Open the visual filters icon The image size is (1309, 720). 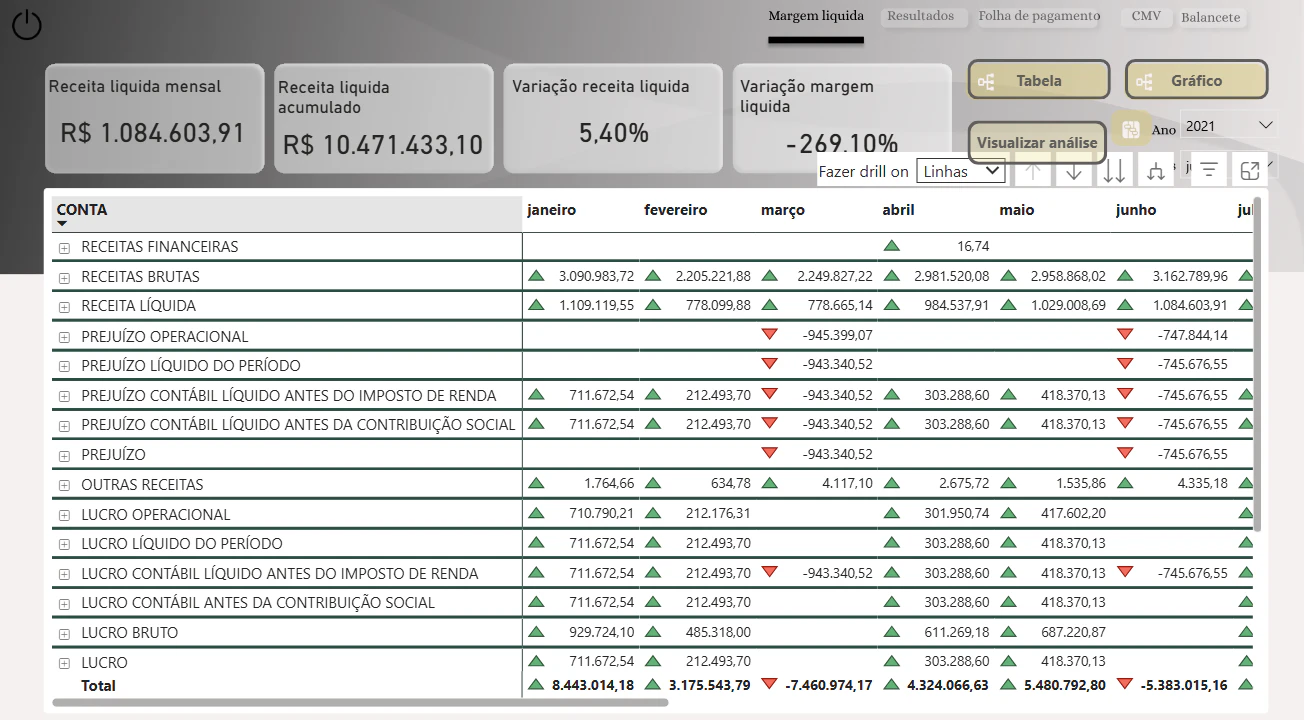tap(1209, 171)
